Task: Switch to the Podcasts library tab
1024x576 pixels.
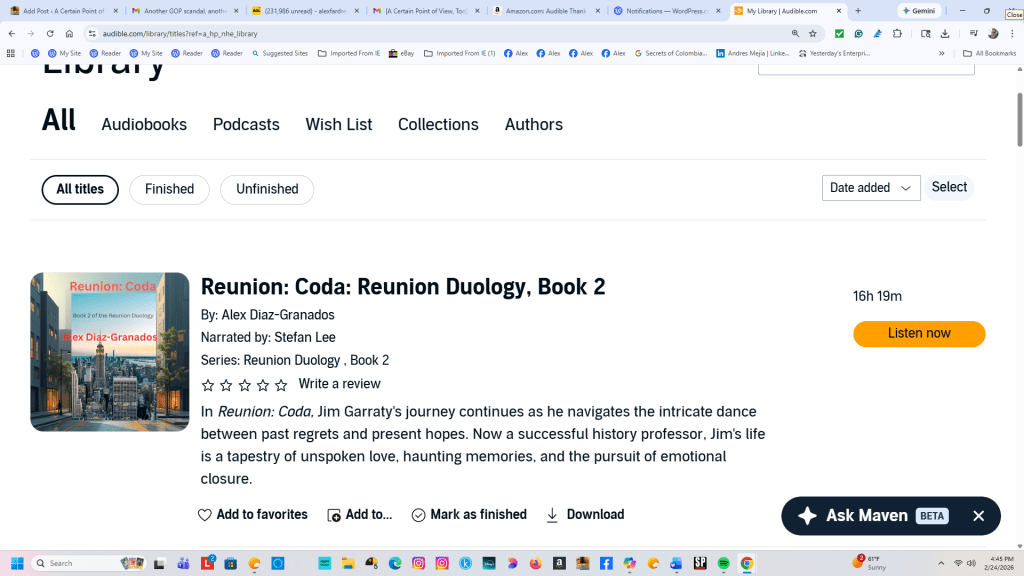Action: click(x=246, y=125)
